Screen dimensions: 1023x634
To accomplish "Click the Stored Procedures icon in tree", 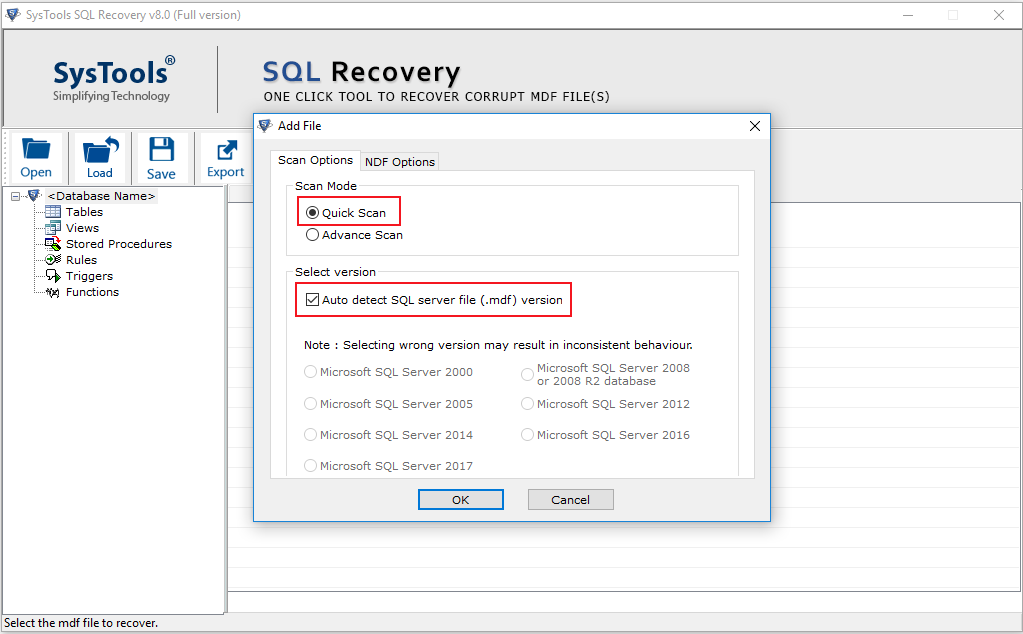I will tap(53, 244).
